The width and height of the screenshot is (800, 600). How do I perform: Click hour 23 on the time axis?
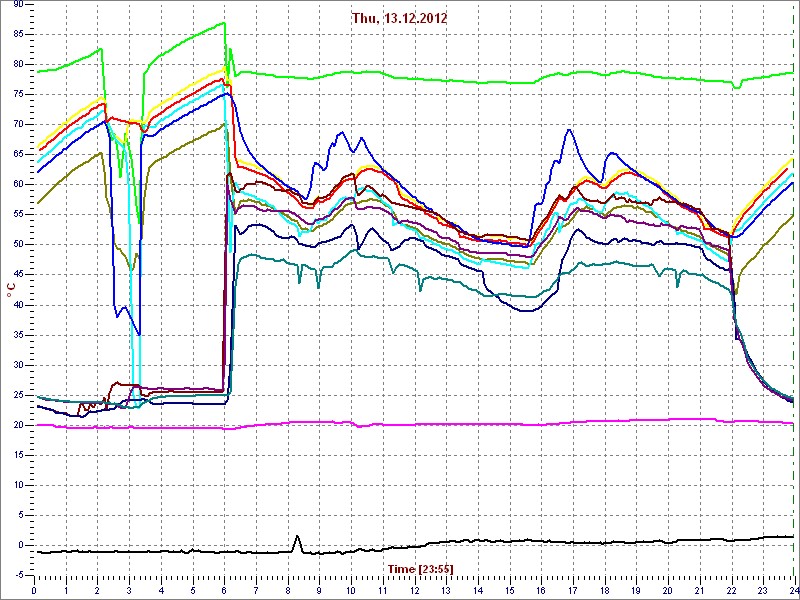click(763, 590)
